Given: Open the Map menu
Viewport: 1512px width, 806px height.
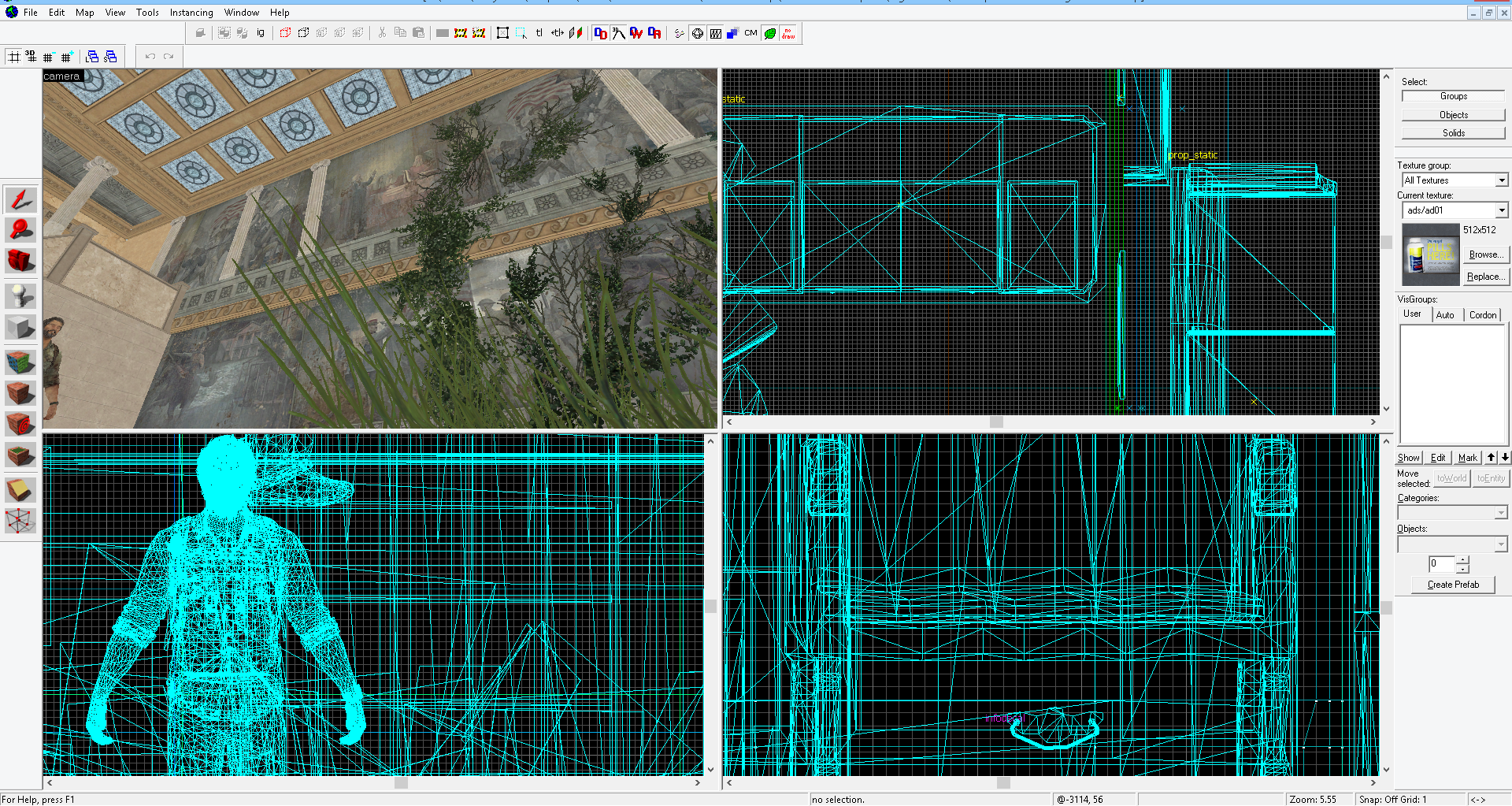Looking at the screenshot, I should (85, 13).
